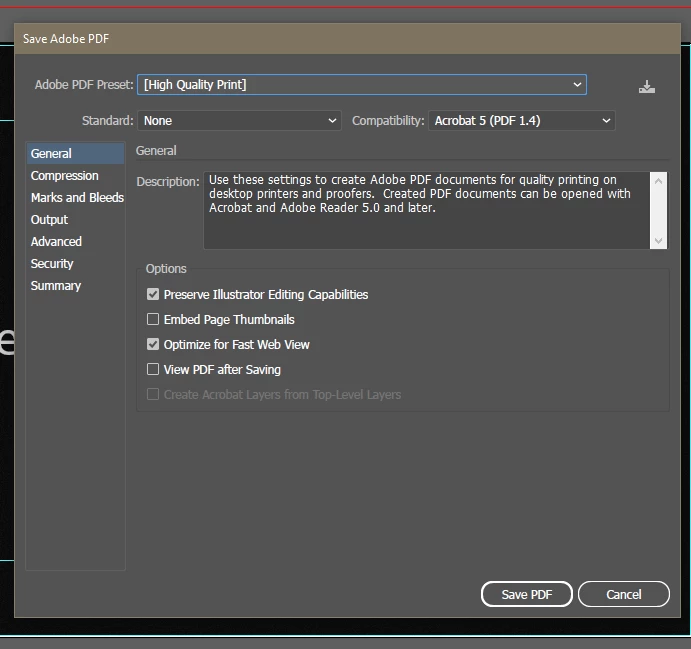The image size is (691, 649).
Task: Open the Adobe PDF Preset dropdown
Action: [x=362, y=85]
